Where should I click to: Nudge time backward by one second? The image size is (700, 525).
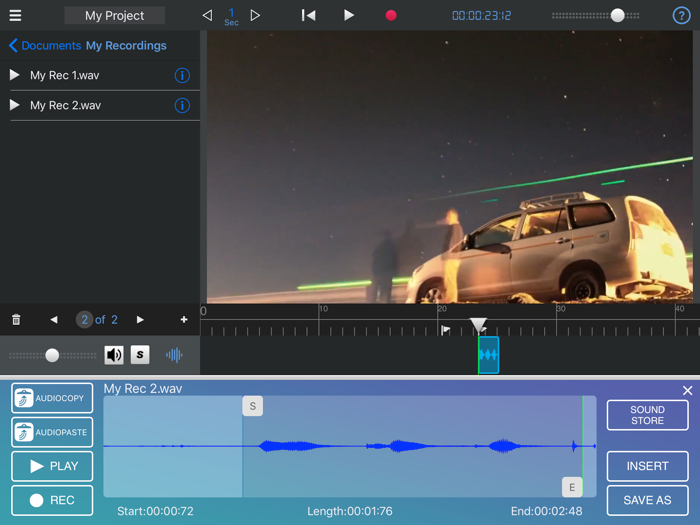(x=207, y=16)
